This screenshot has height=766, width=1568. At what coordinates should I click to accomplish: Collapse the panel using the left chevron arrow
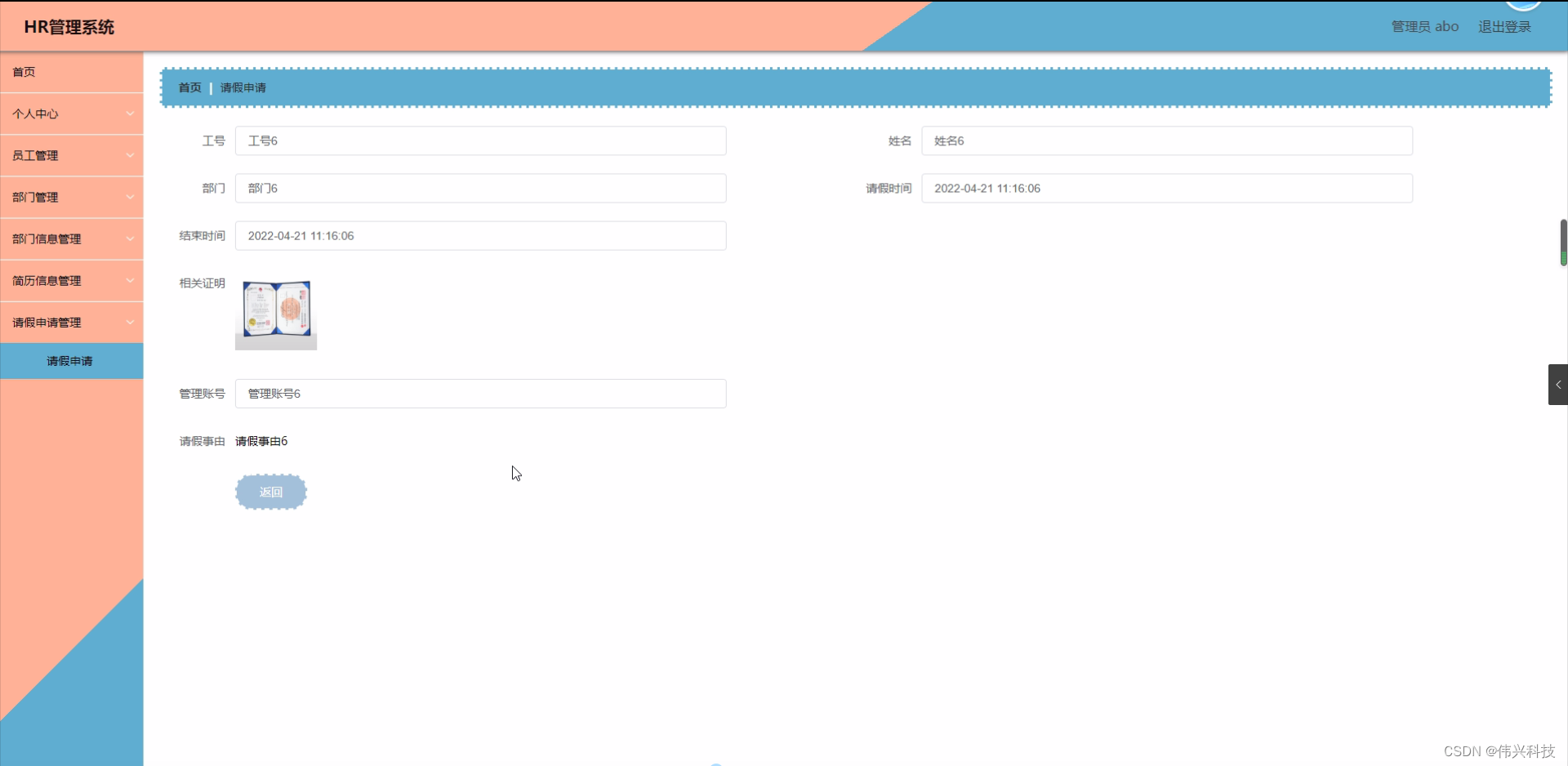(x=1557, y=384)
